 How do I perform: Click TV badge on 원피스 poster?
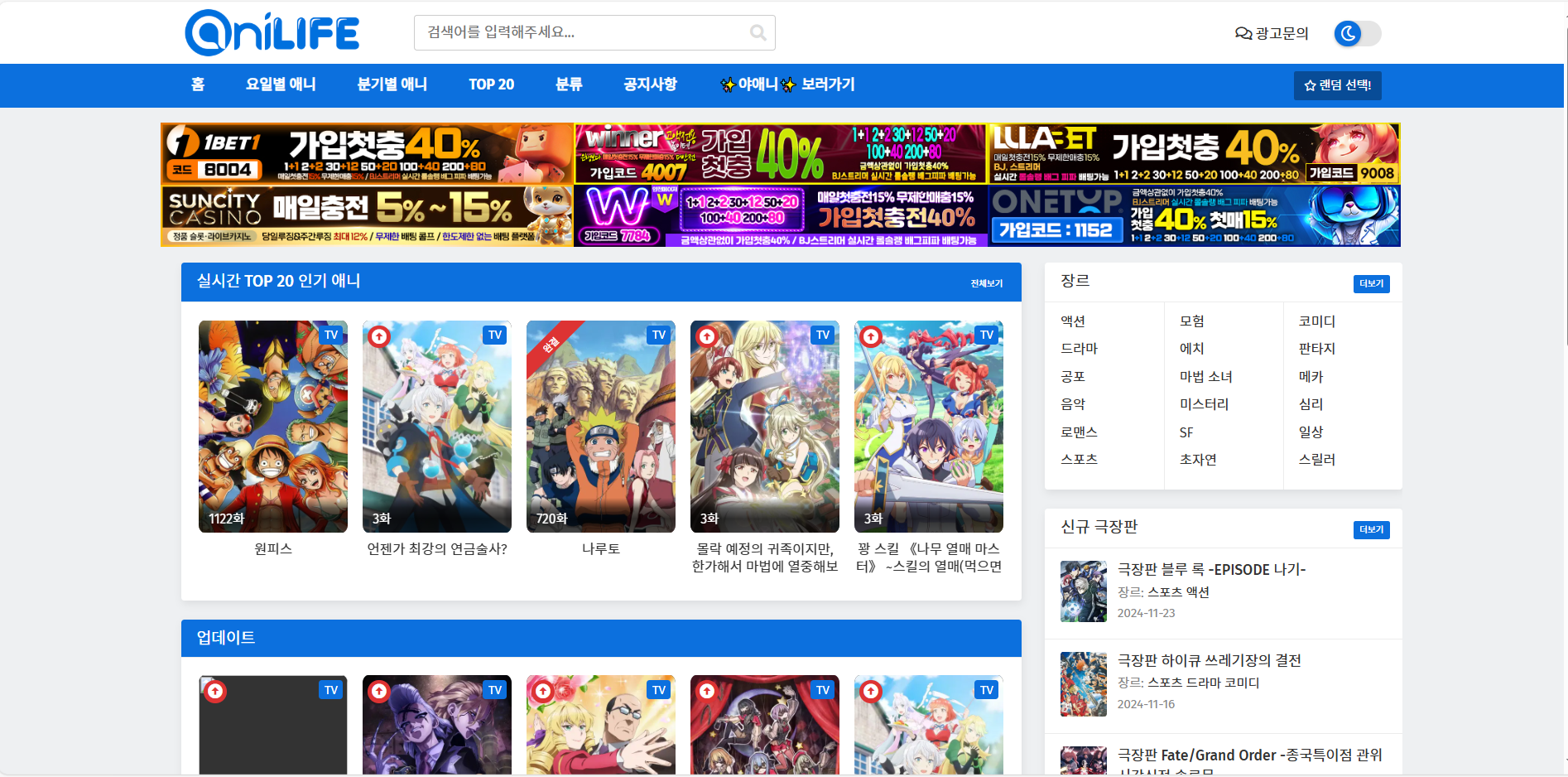(331, 335)
